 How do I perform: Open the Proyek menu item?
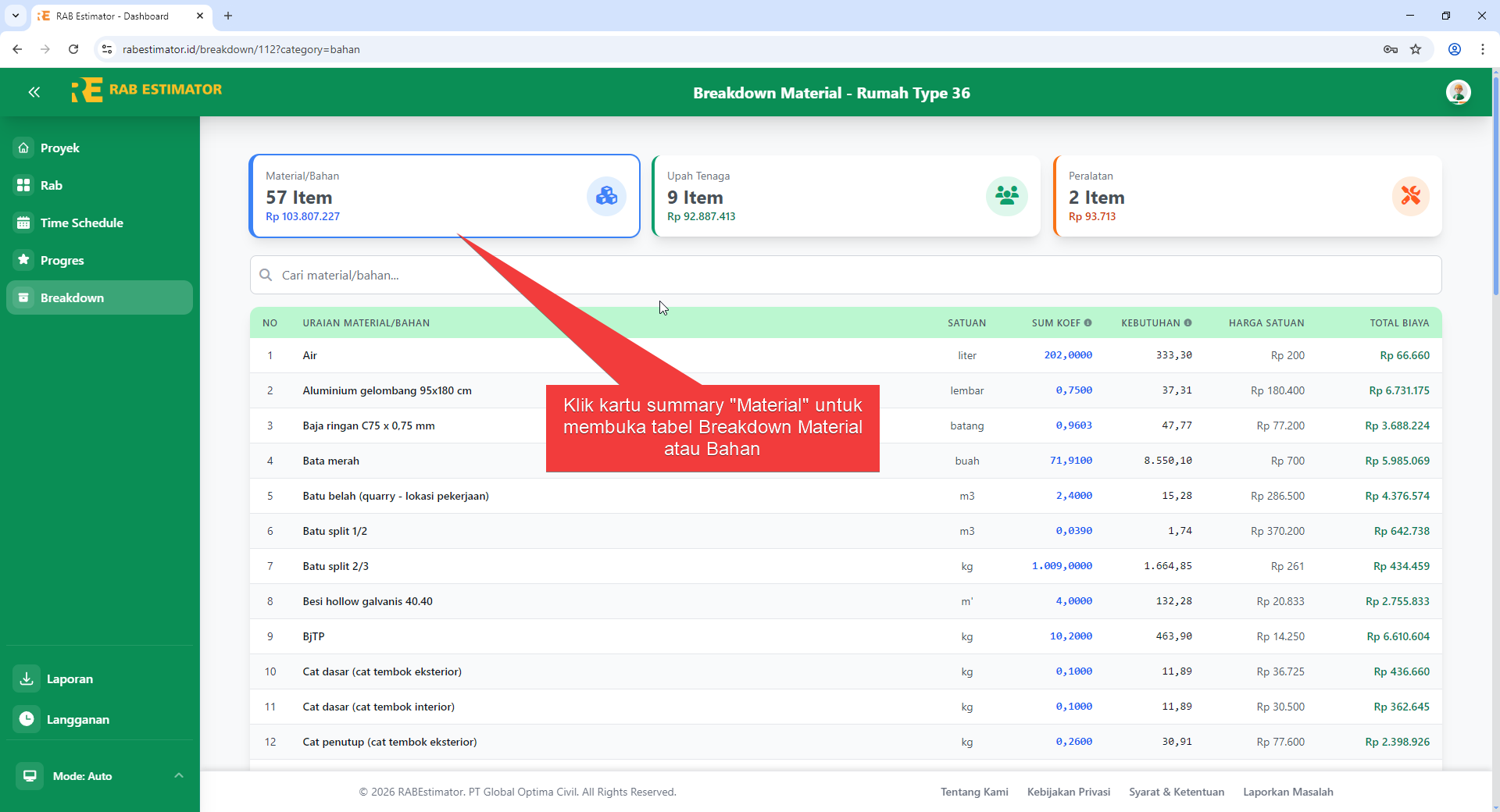tap(60, 148)
